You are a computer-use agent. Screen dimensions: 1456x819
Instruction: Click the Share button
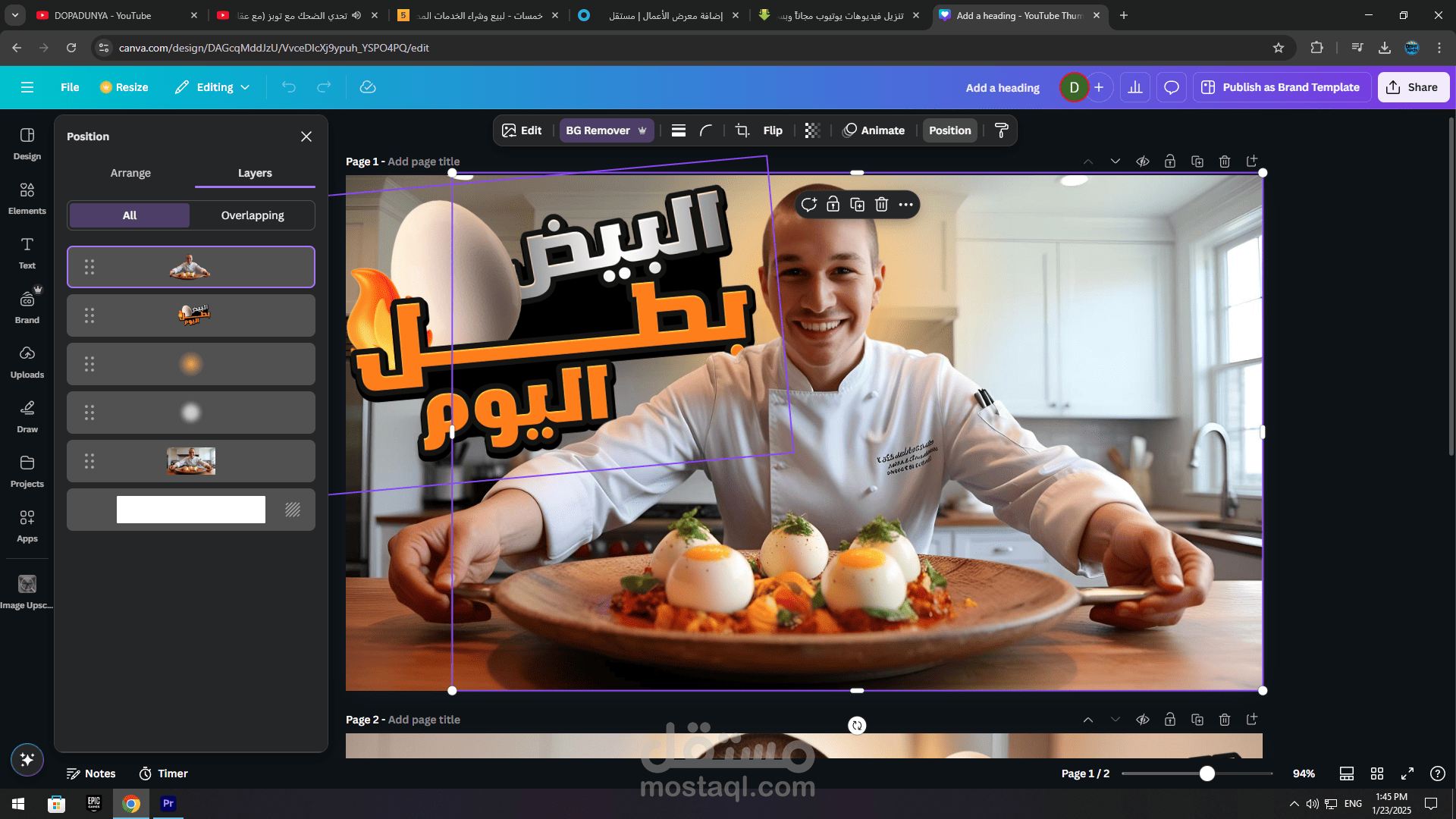tap(1413, 87)
